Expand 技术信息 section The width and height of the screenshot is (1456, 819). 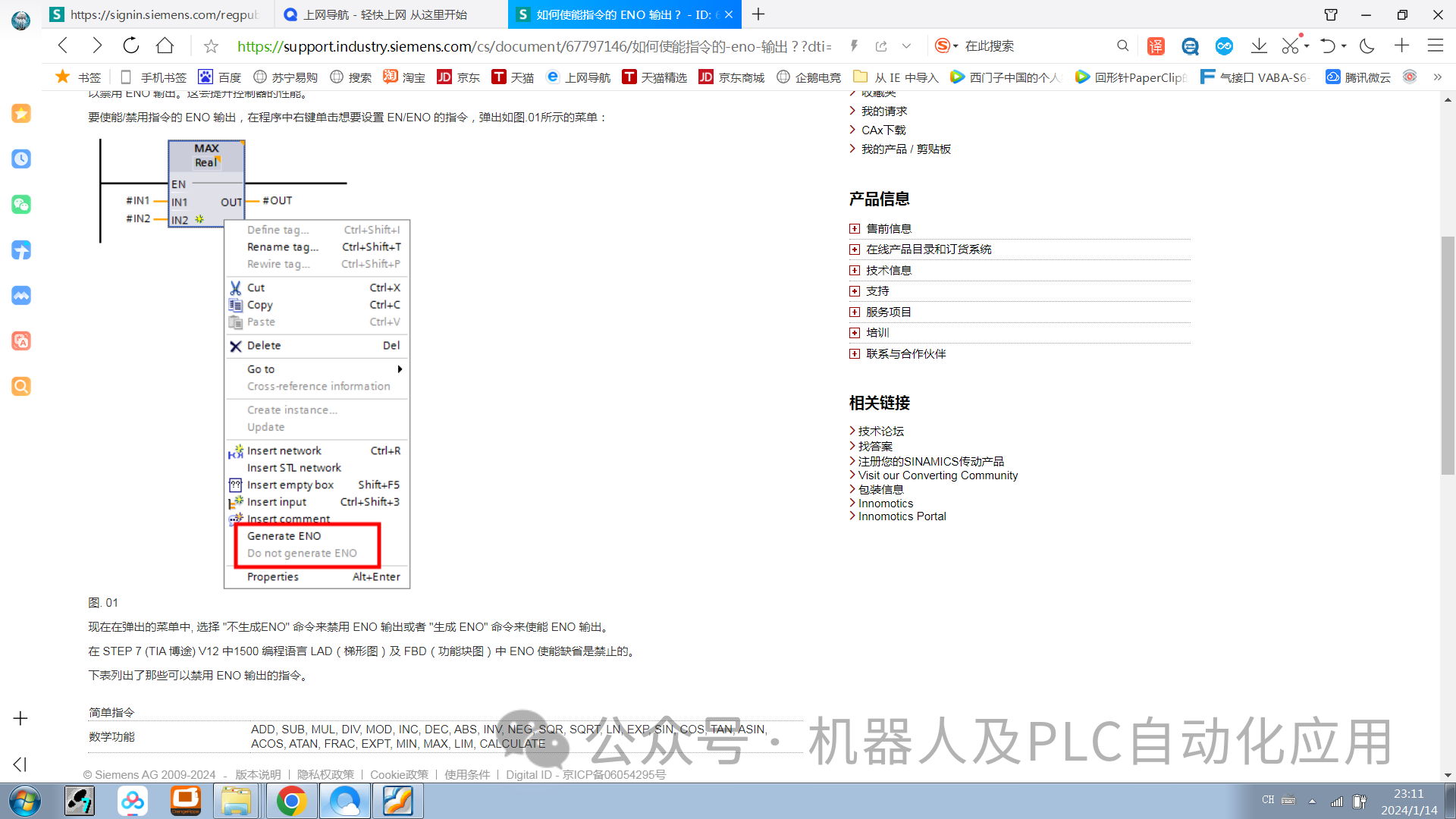click(855, 271)
